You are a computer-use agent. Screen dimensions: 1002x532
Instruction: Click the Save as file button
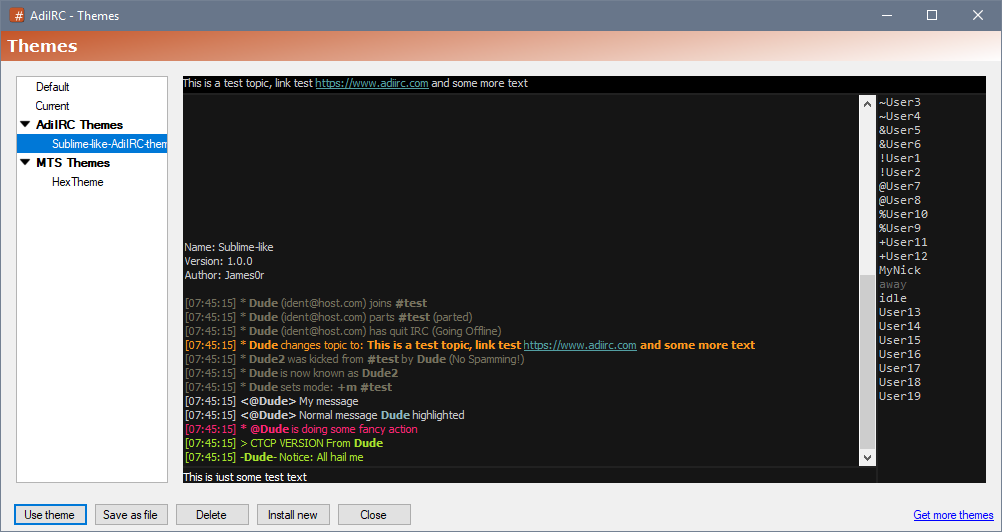click(x=130, y=515)
